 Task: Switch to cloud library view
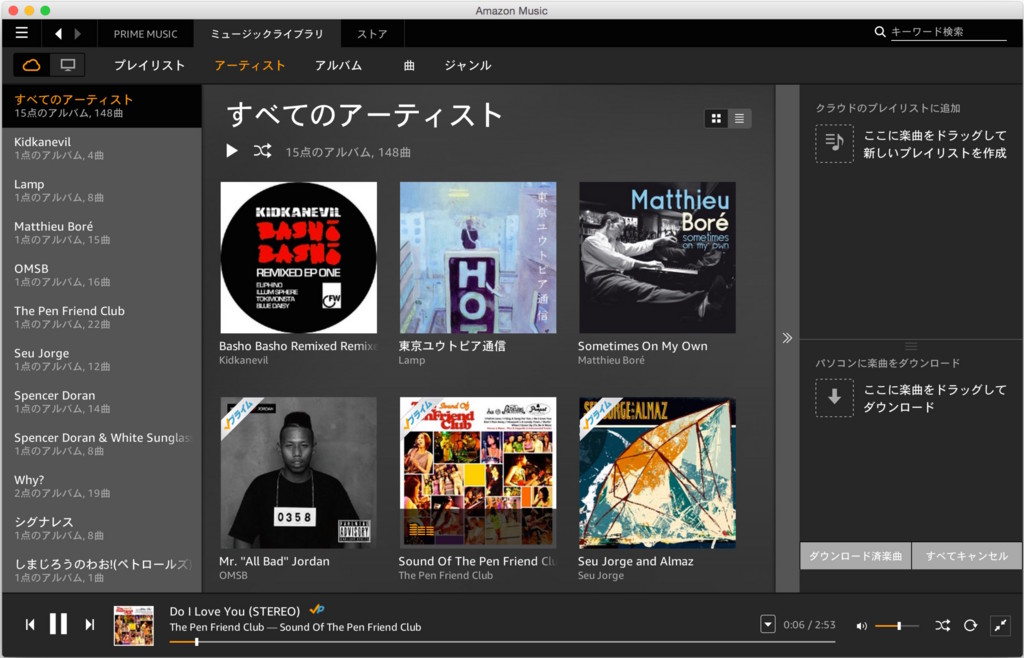pos(31,65)
